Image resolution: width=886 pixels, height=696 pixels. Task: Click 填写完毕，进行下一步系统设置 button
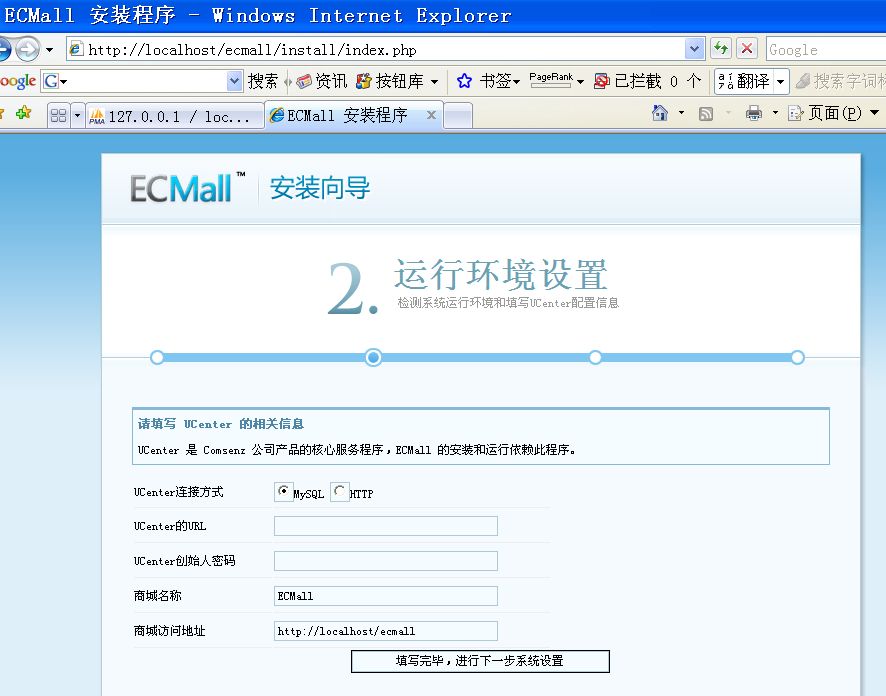tap(480, 661)
